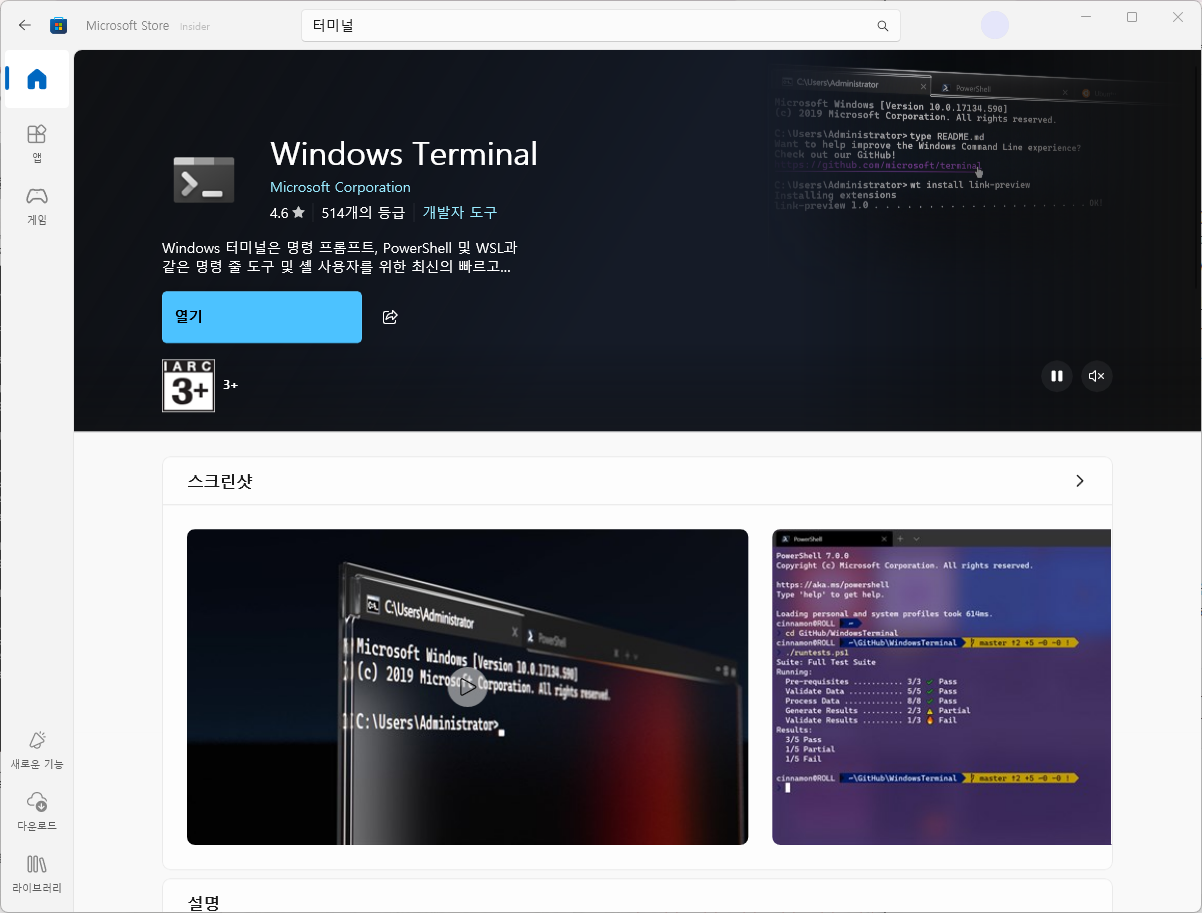Click the search magnifier icon

point(882,26)
